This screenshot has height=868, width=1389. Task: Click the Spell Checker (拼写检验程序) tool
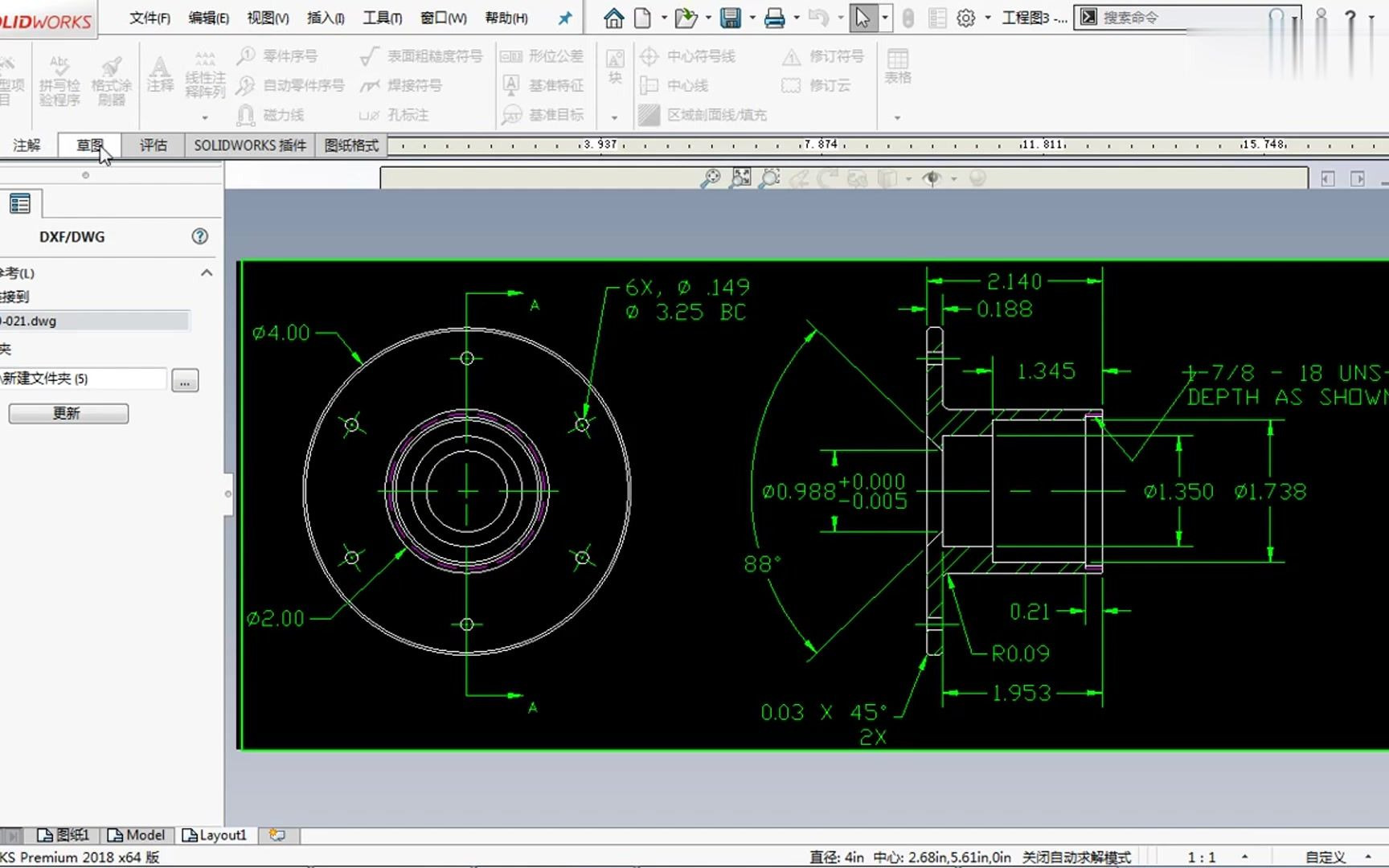click(x=59, y=80)
